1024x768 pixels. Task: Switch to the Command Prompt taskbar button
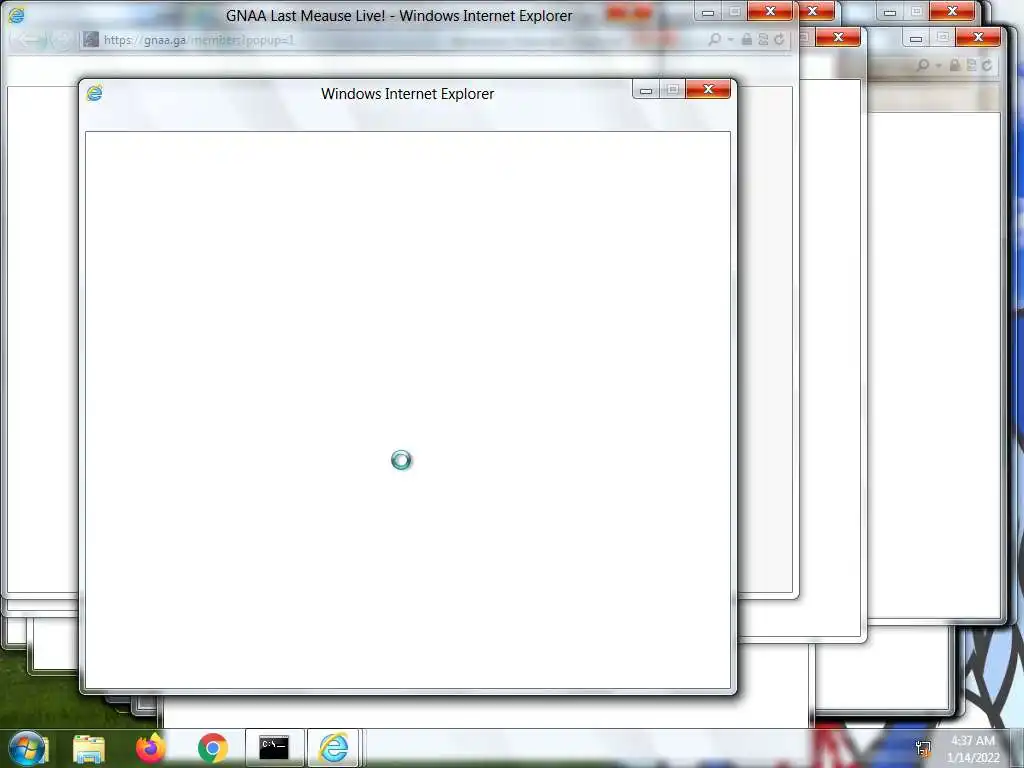click(x=274, y=748)
